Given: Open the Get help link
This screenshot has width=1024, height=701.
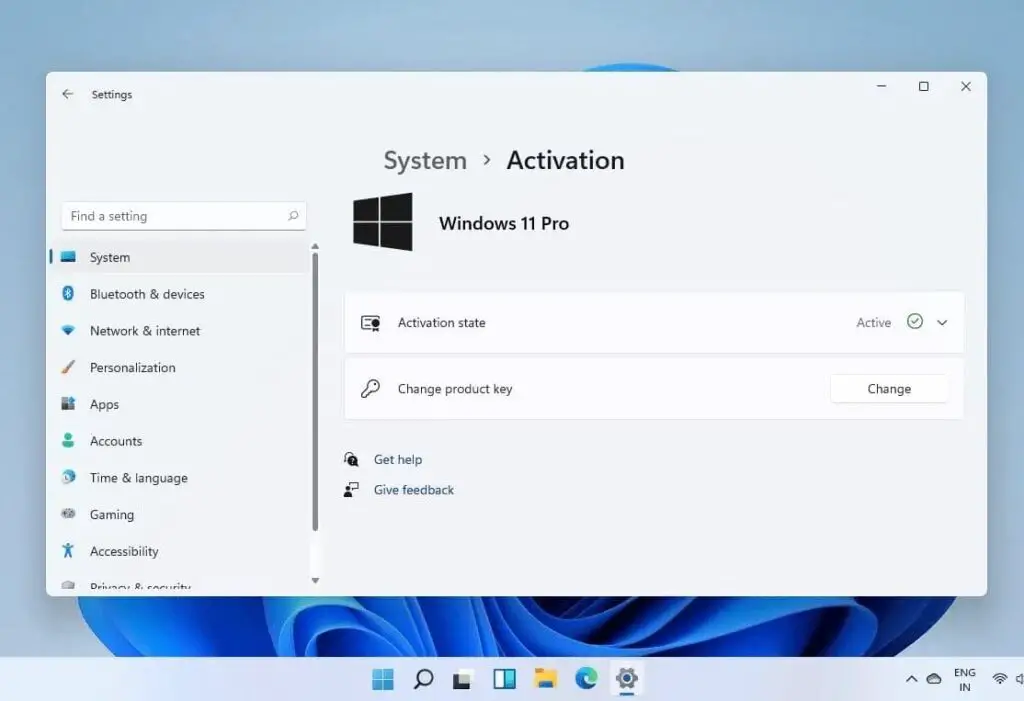Looking at the screenshot, I should (x=398, y=459).
